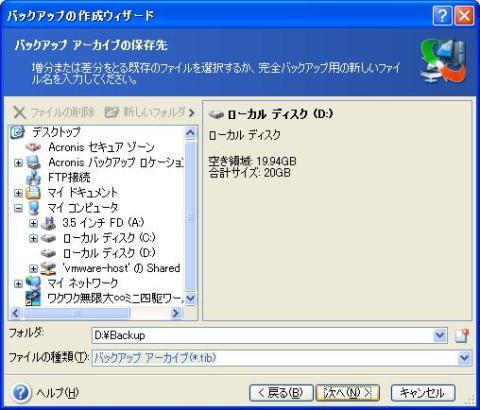This screenshot has height=410, width=480.
Task: Click the new folder toolbar icon
Action: point(112,112)
